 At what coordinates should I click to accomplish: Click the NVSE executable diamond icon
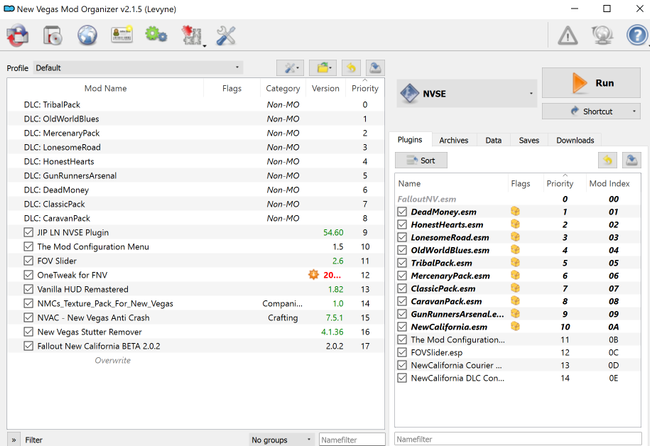point(409,94)
